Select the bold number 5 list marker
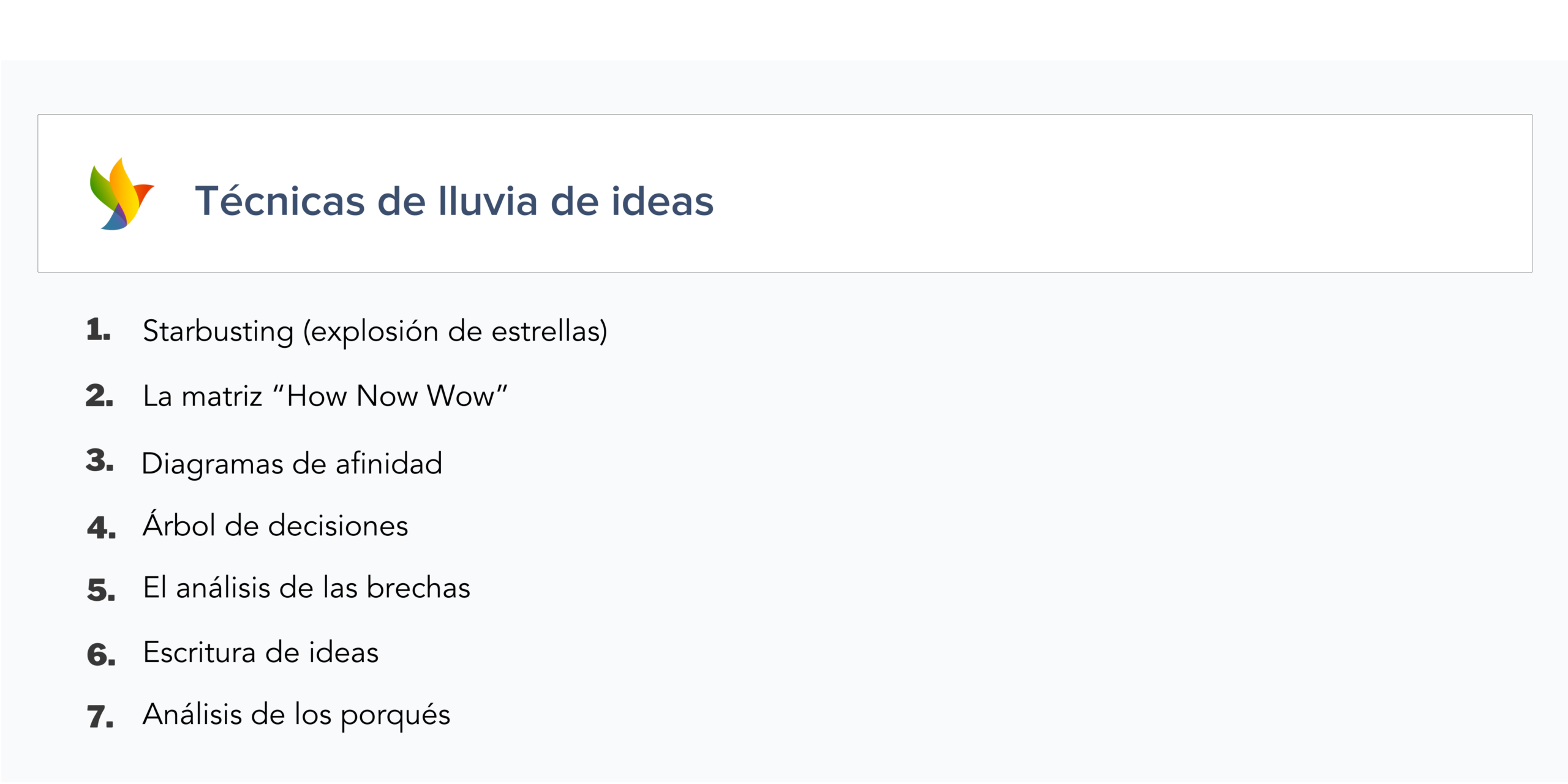1568x784 pixels. point(101,590)
